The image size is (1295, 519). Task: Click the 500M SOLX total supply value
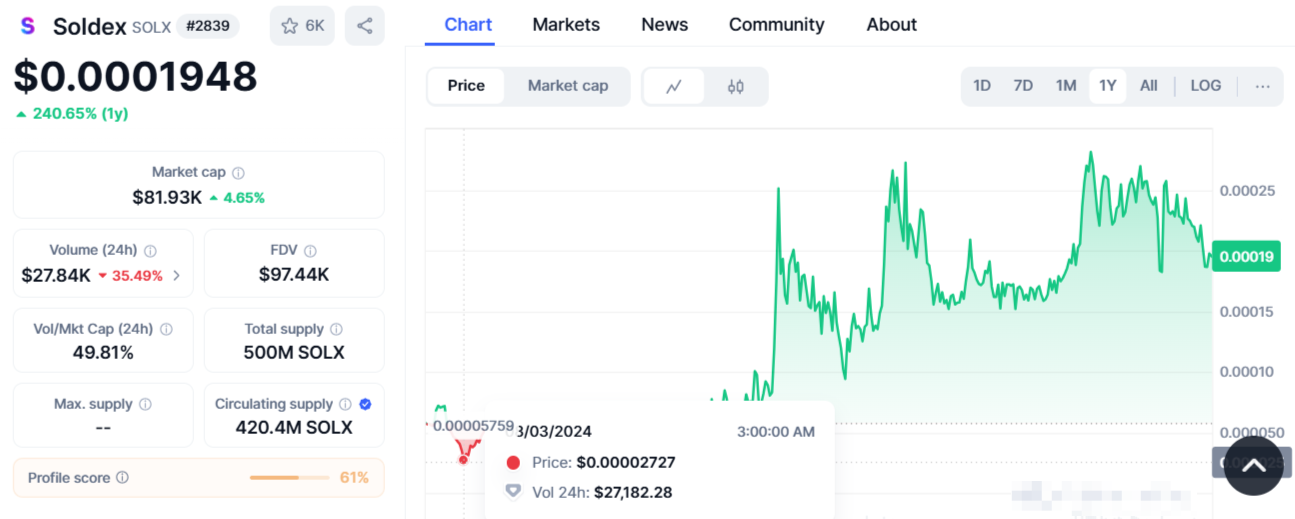(x=294, y=352)
